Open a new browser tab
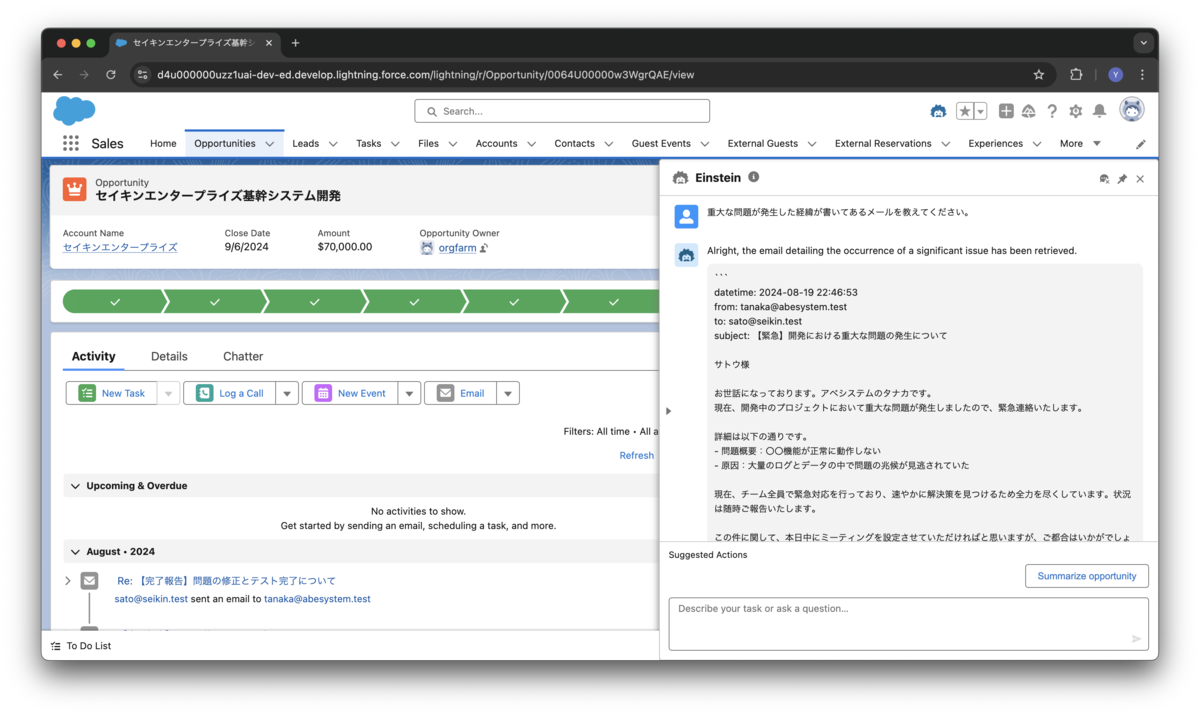Screen dimensions: 1200x715 coord(295,43)
